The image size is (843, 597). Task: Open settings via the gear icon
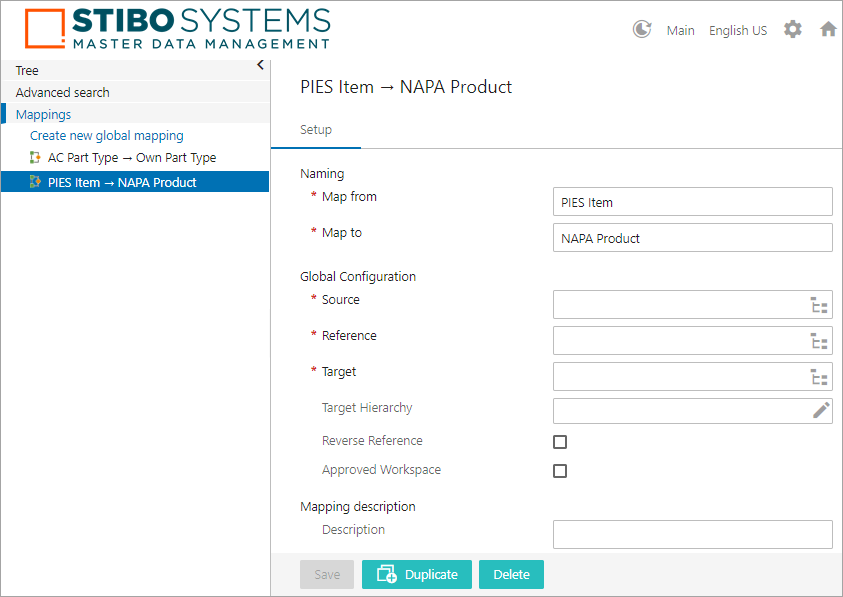(x=792, y=30)
